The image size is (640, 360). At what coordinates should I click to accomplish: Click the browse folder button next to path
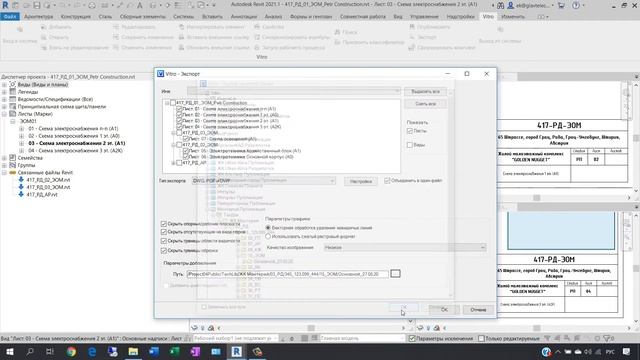(395, 273)
